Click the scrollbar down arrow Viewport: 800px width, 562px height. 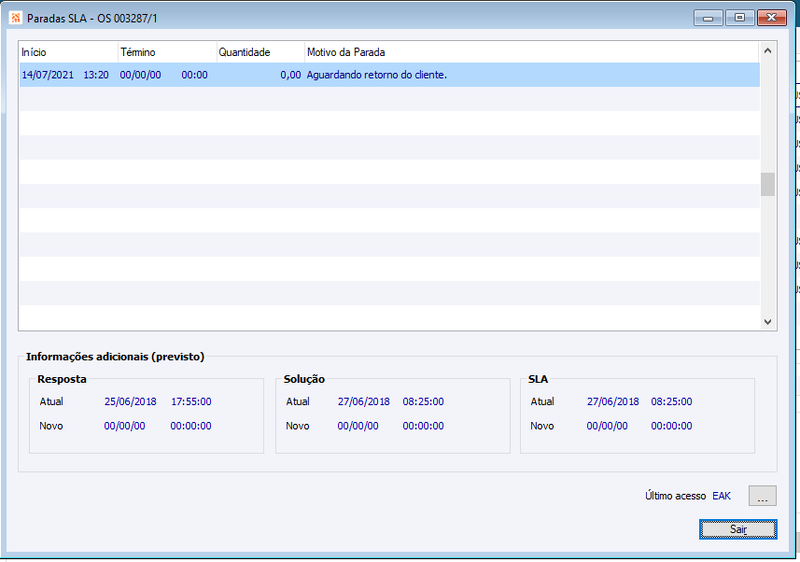tap(768, 322)
